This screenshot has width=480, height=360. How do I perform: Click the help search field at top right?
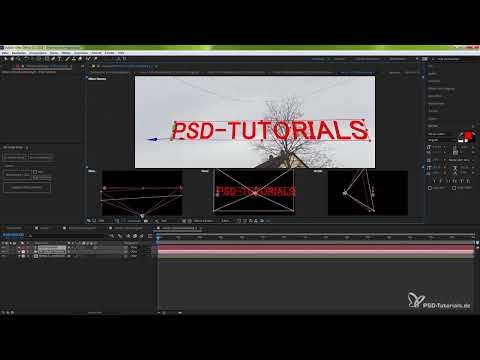point(448,59)
